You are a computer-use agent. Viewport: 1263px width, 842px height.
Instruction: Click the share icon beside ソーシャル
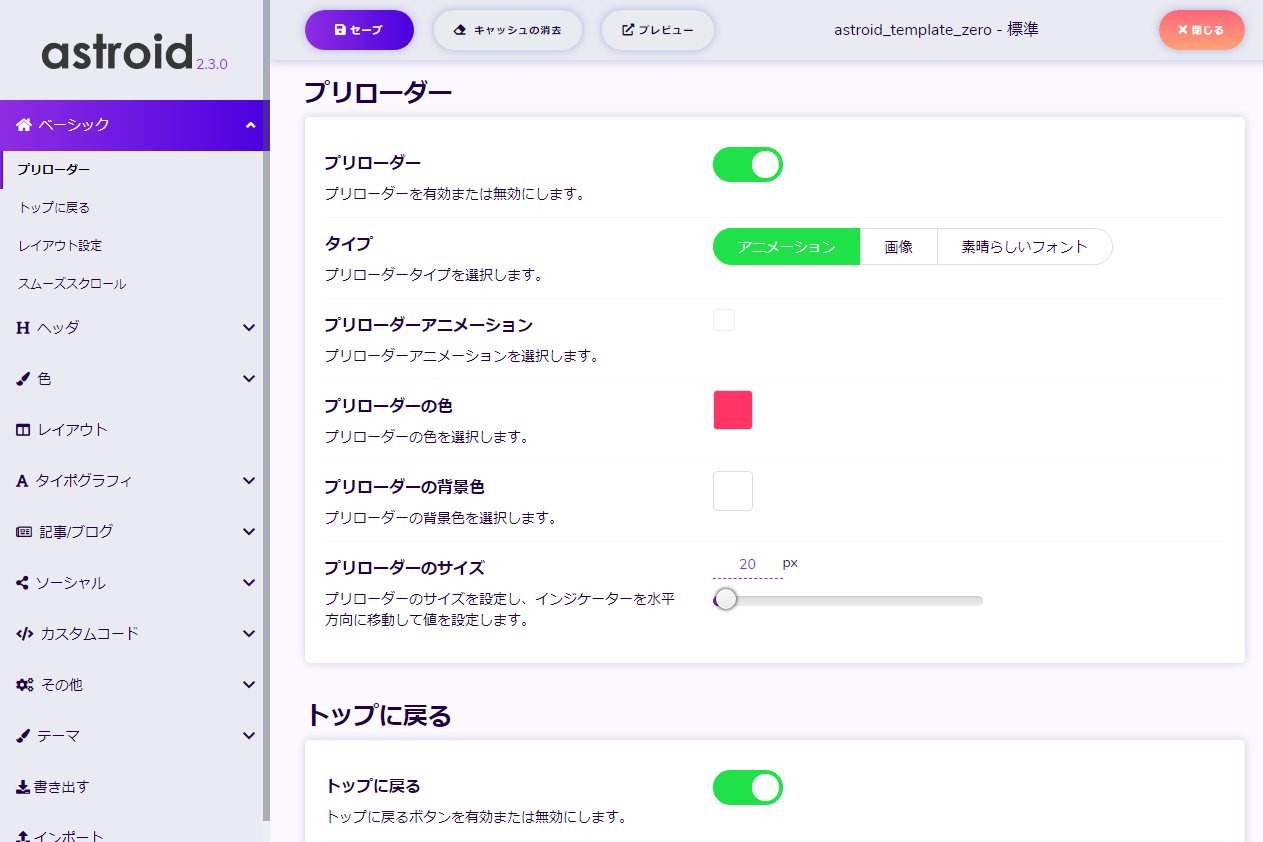pos(22,583)
